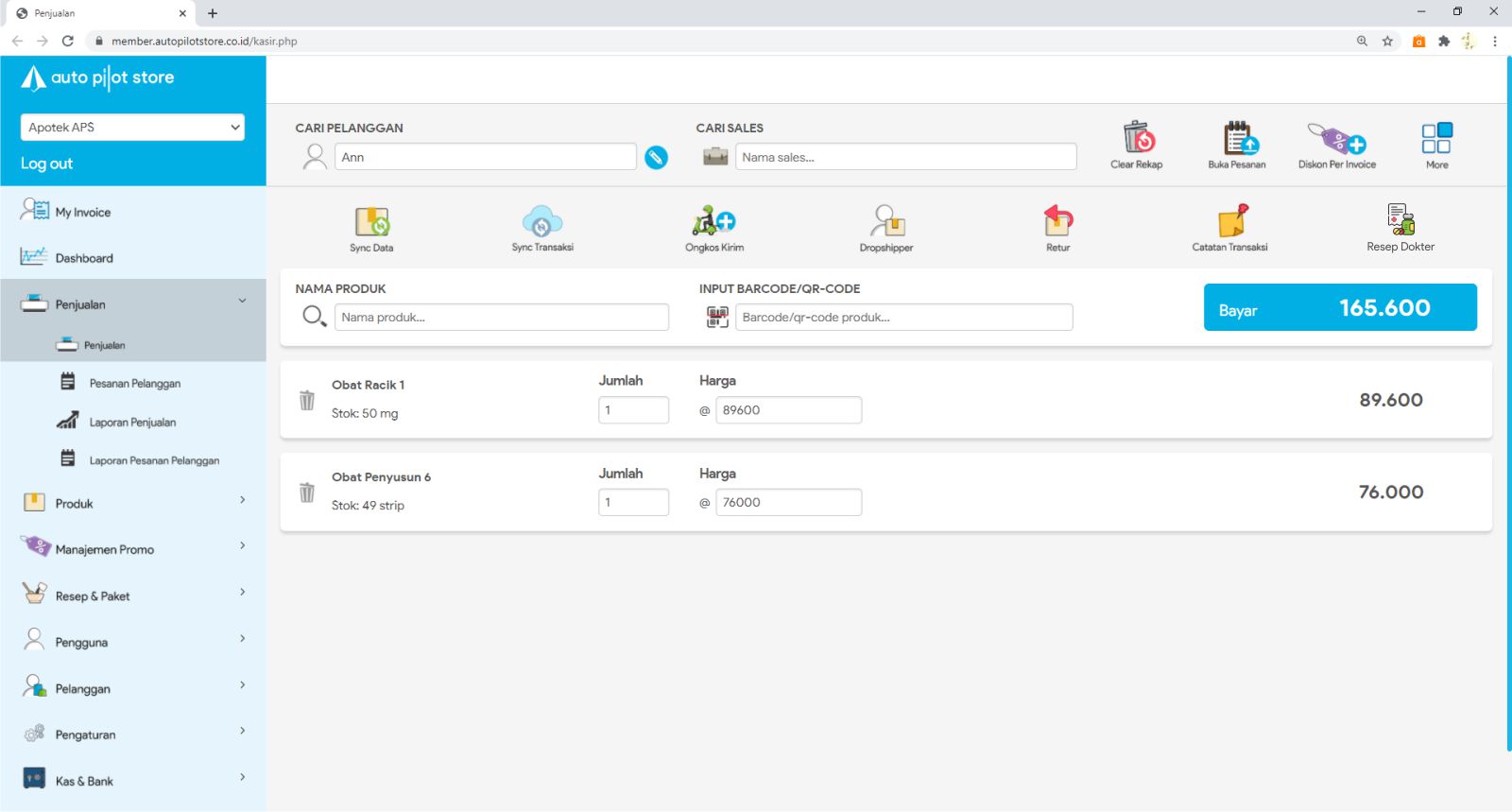Open Laporan Penjualan in the sidebar
Screen dimensions: 1512x812
pyautogui.click(x=132, y=423)
